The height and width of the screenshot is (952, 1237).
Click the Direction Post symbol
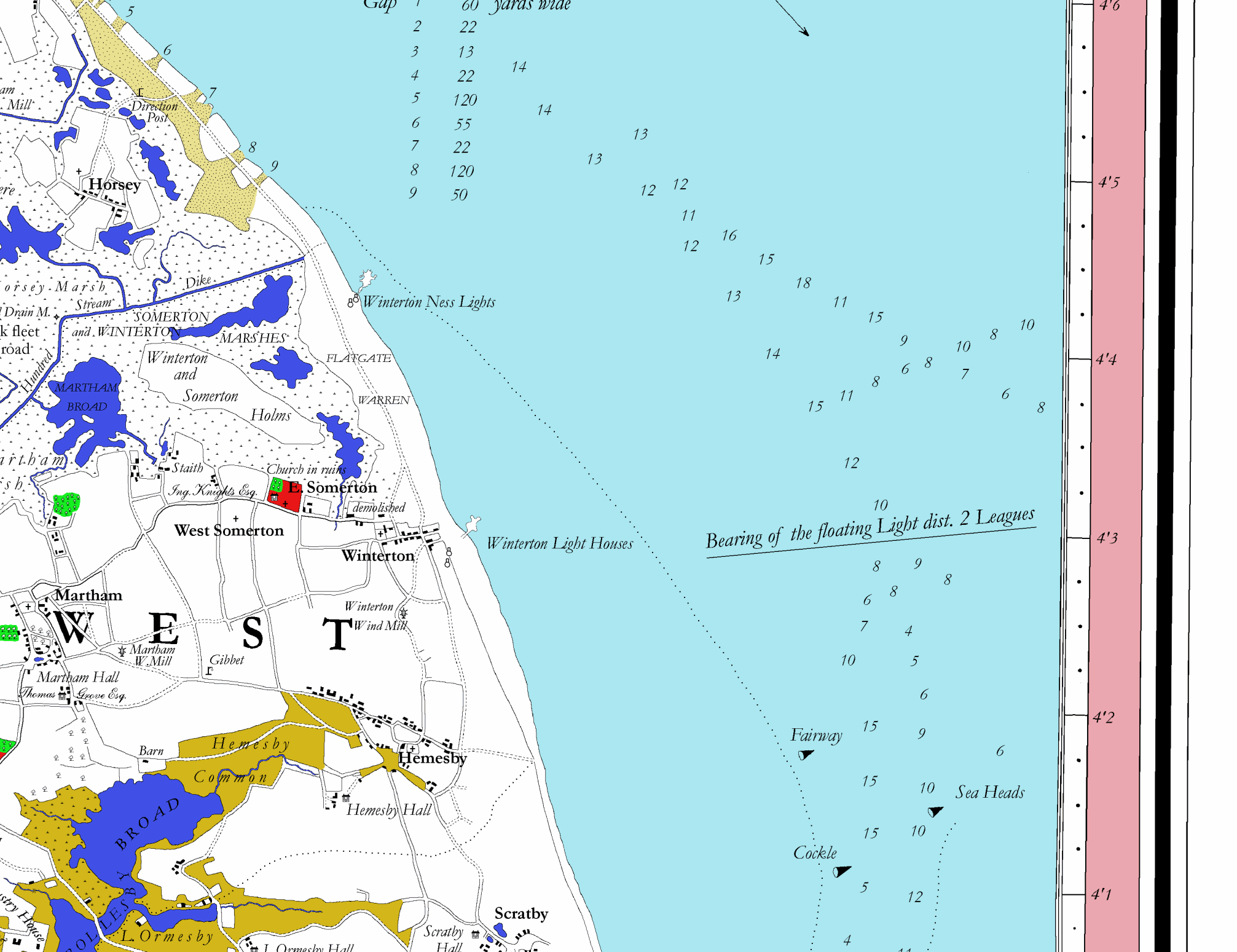click(x=141, y=93)
